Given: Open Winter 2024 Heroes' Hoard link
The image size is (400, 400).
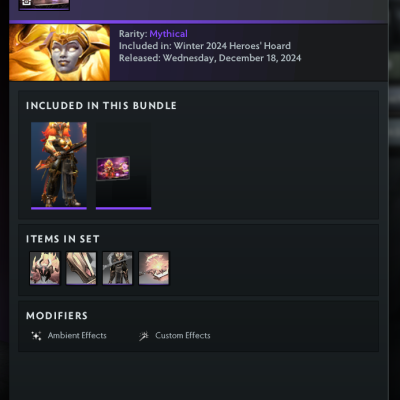Looking at the screenshot, I should 232,46.
